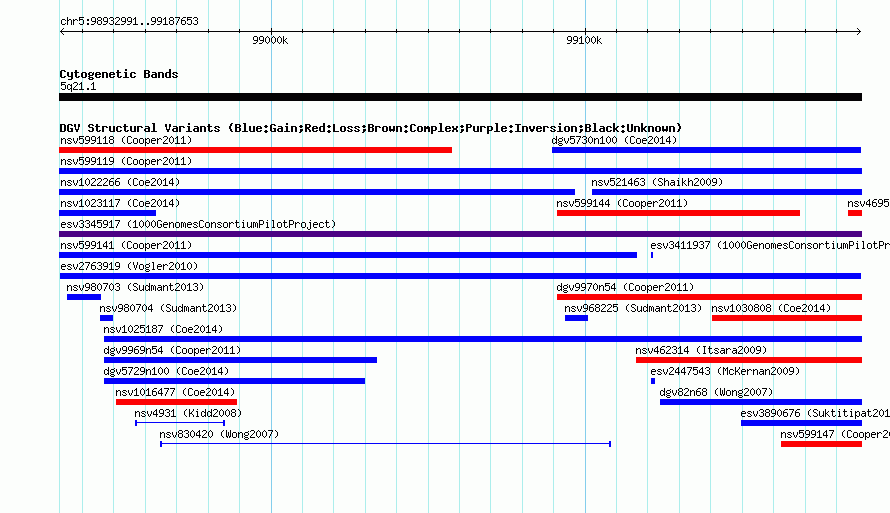The image size is (890, 513).
Task: Click the nsv462314 (Itsara2009) label
Action: [x=701, y=350]
